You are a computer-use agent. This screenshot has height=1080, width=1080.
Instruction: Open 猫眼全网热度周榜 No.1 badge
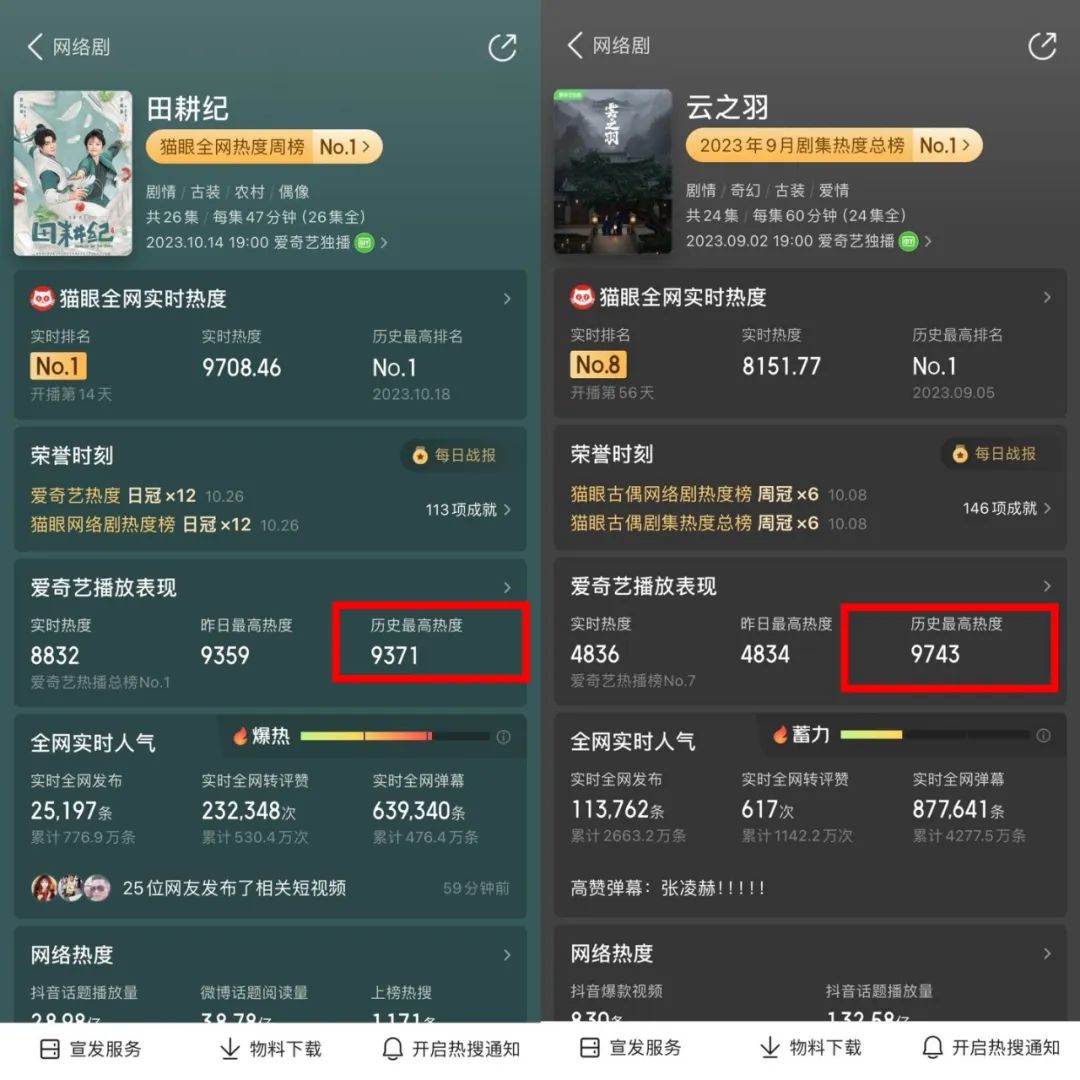pyautogui.click(x=264, y=147)
